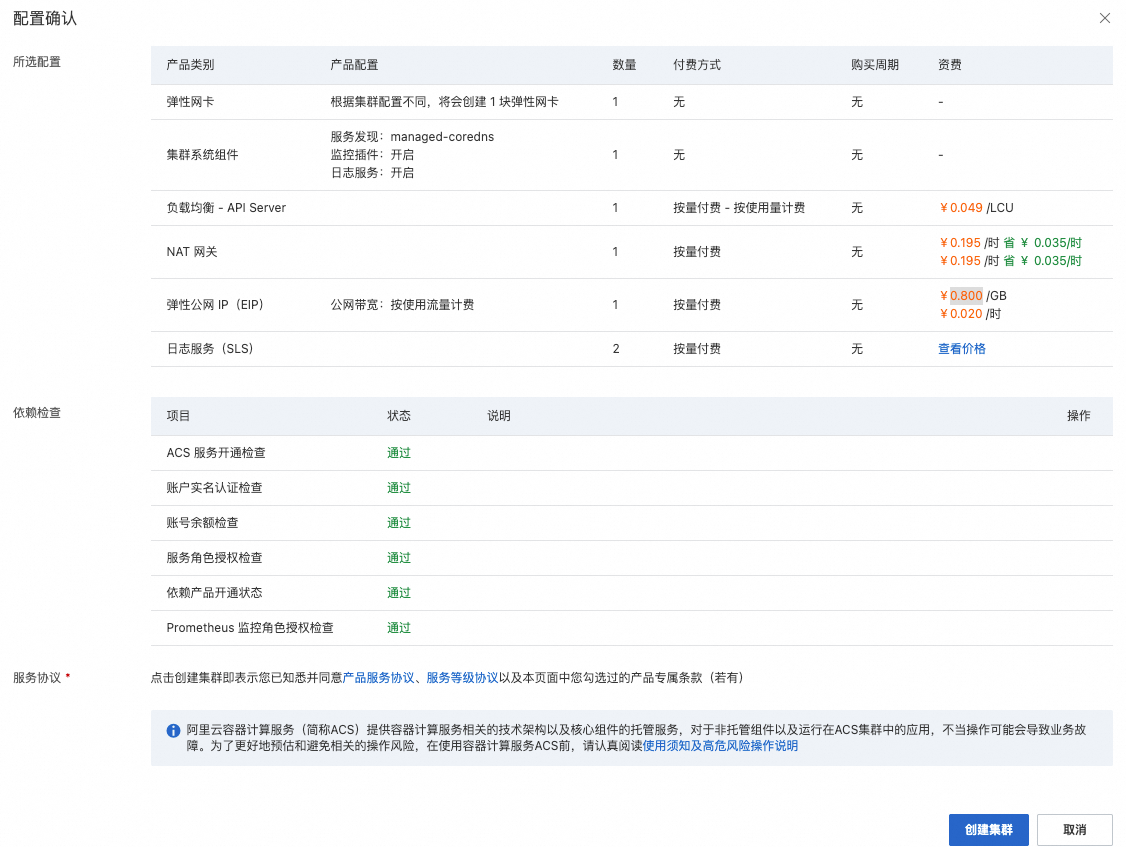Open the 产品服务协议 link
The image size is (1126, 847).
click(378, 677)
